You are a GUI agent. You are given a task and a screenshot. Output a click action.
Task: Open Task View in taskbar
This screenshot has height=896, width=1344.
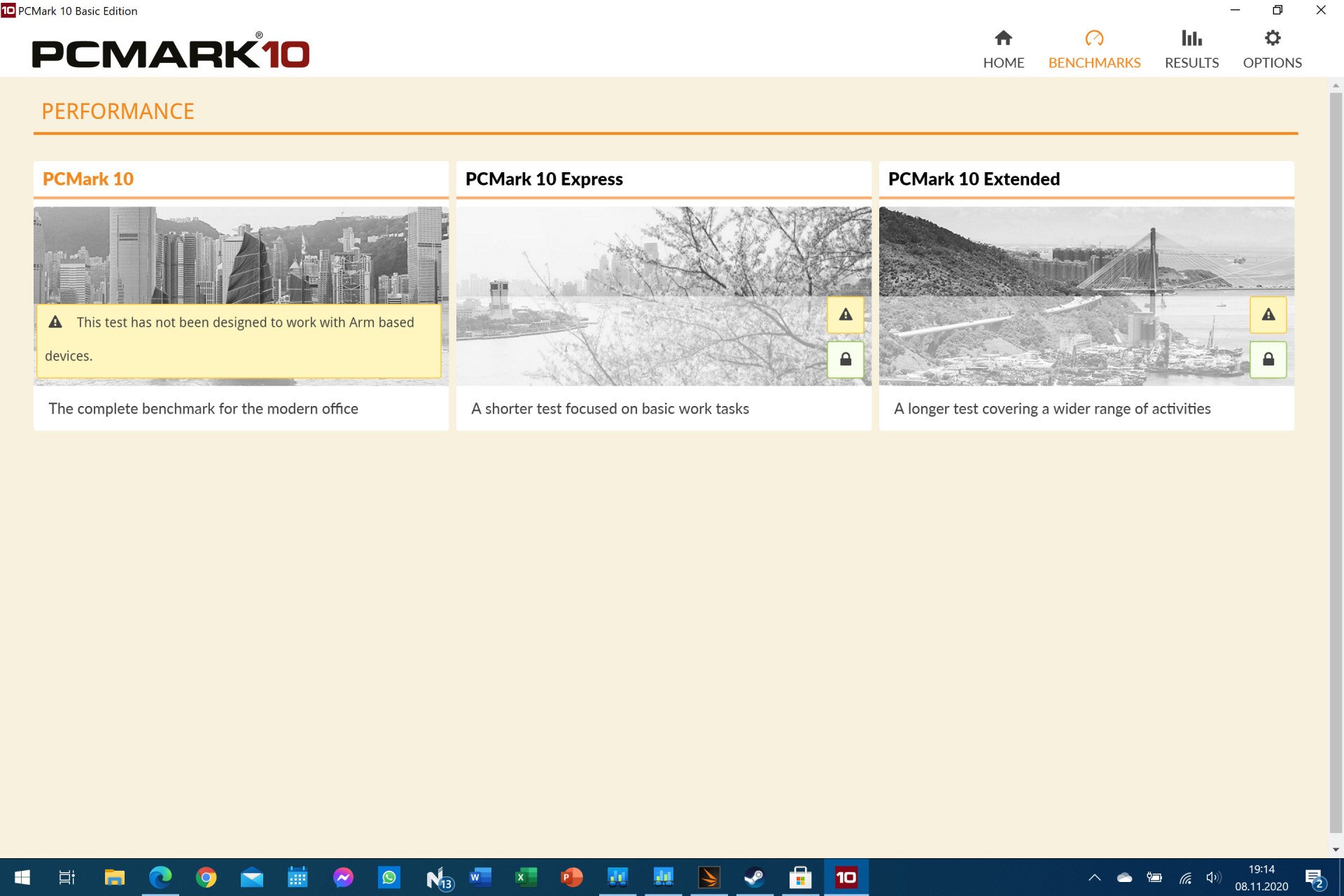coord(67,877)
